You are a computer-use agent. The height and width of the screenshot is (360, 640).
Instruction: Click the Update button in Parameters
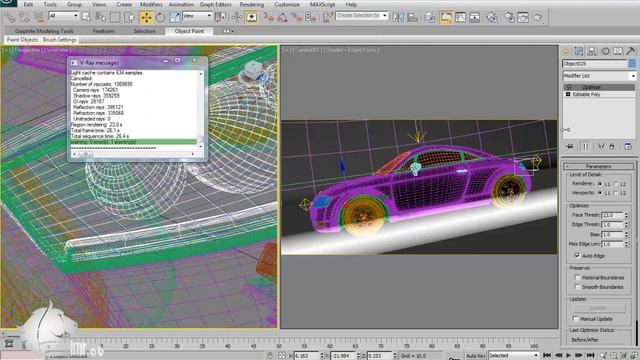(598, 308)
